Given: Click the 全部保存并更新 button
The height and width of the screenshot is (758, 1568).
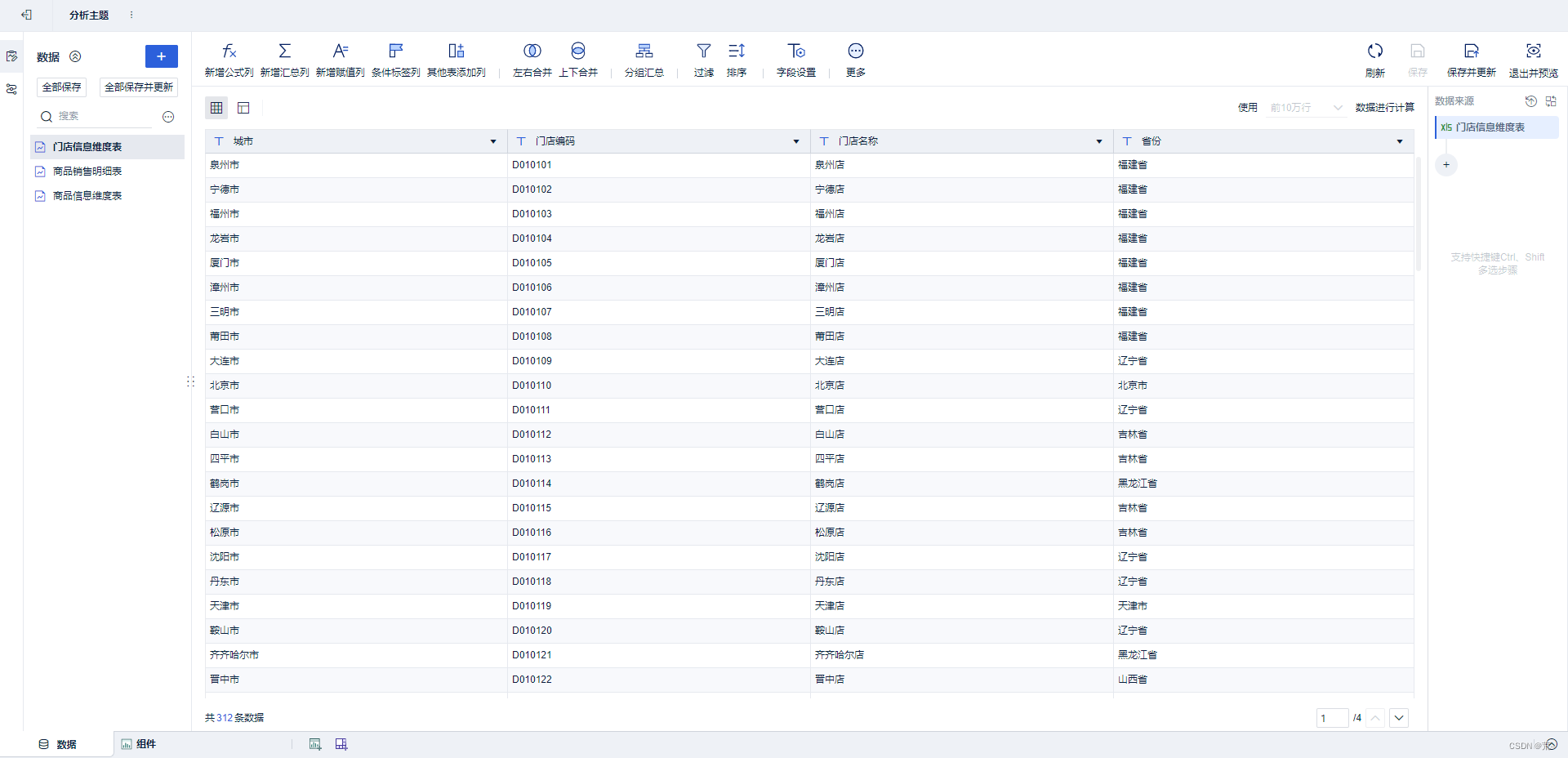Looking at the screenshot, I should pos(139,87).
